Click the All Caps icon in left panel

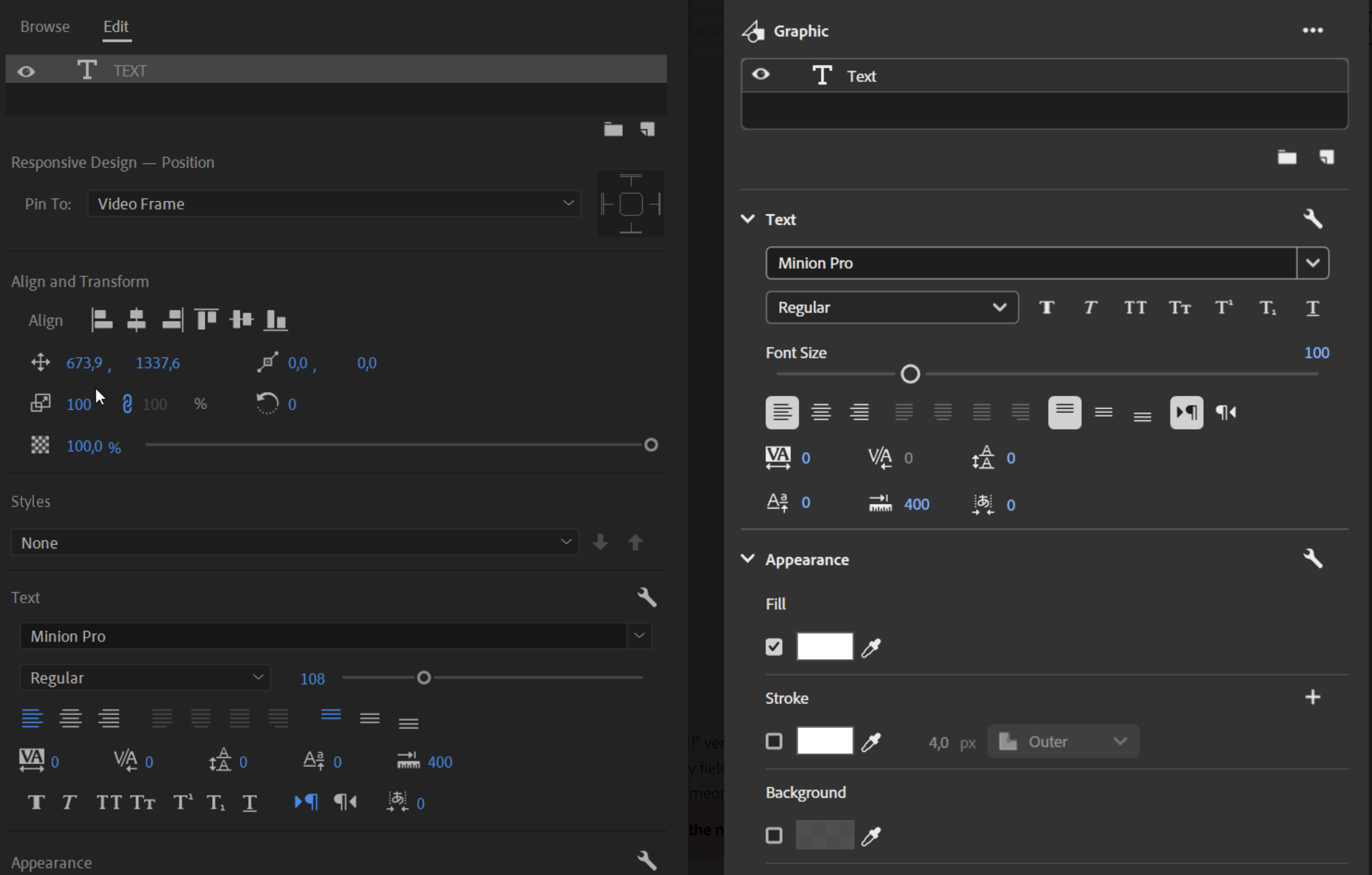[109, 802]
